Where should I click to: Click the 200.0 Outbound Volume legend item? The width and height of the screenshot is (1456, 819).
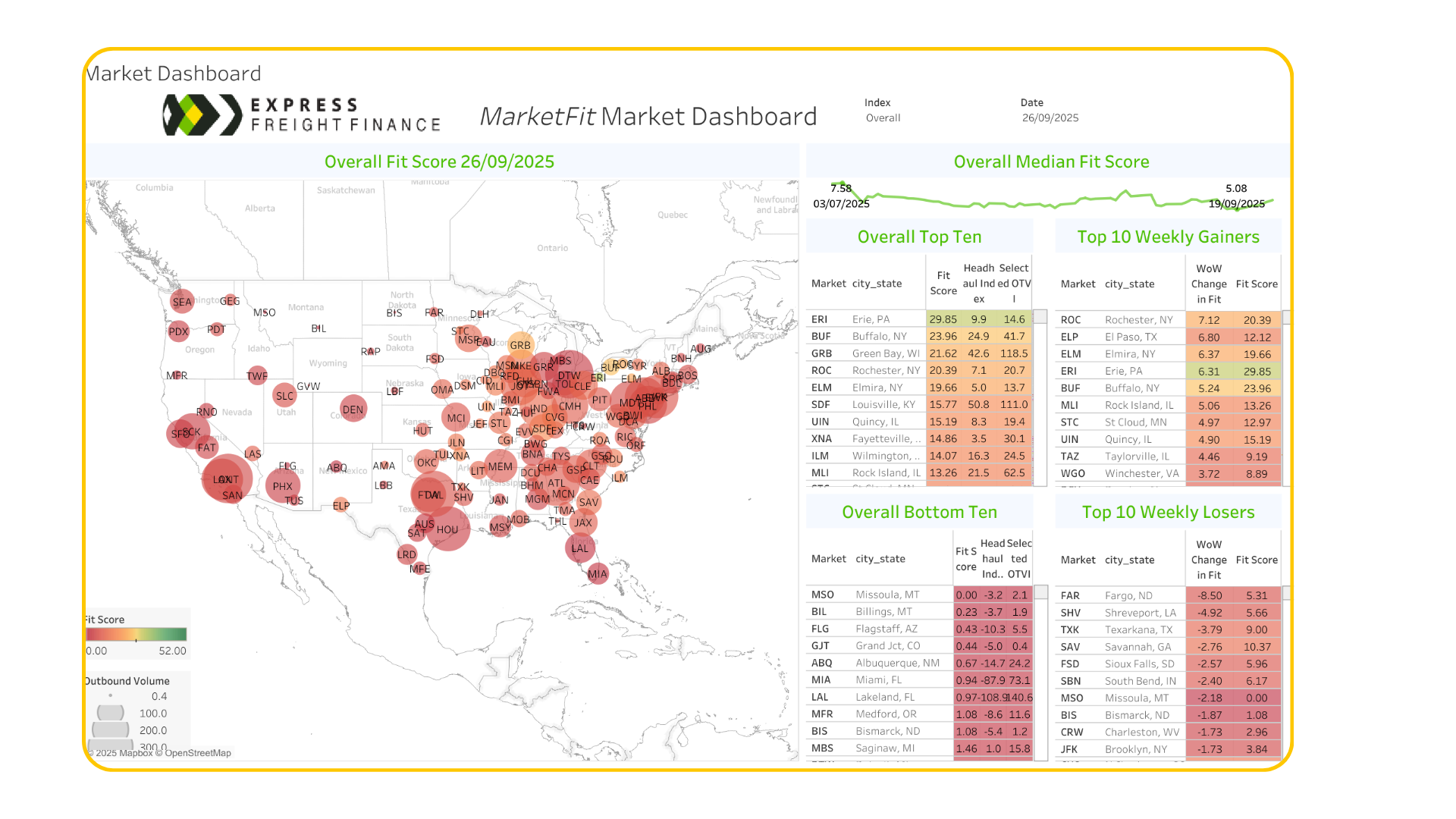pyautogui.click(x=152, y=730)
